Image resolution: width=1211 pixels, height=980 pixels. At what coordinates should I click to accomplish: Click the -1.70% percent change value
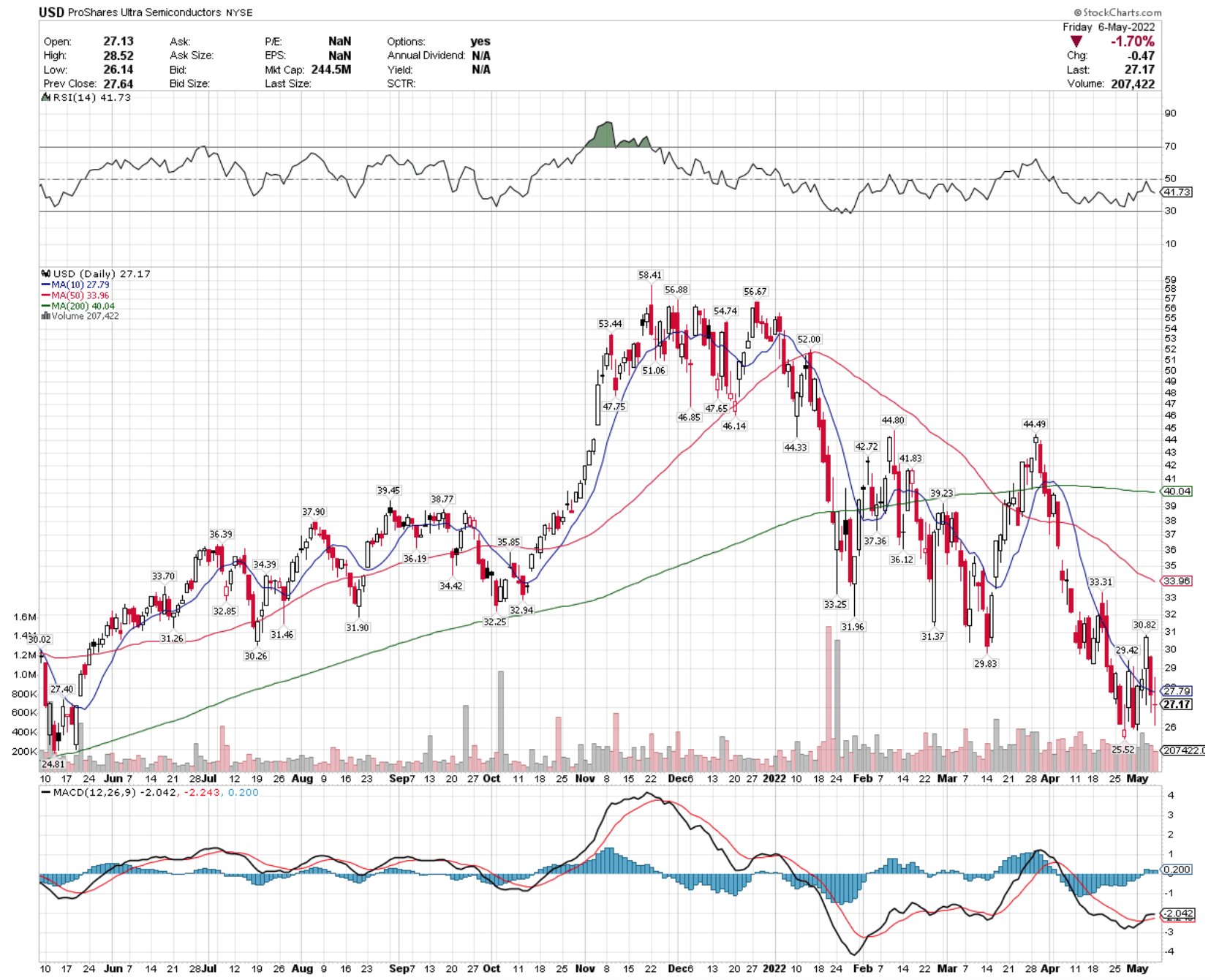click(1132, 42)
